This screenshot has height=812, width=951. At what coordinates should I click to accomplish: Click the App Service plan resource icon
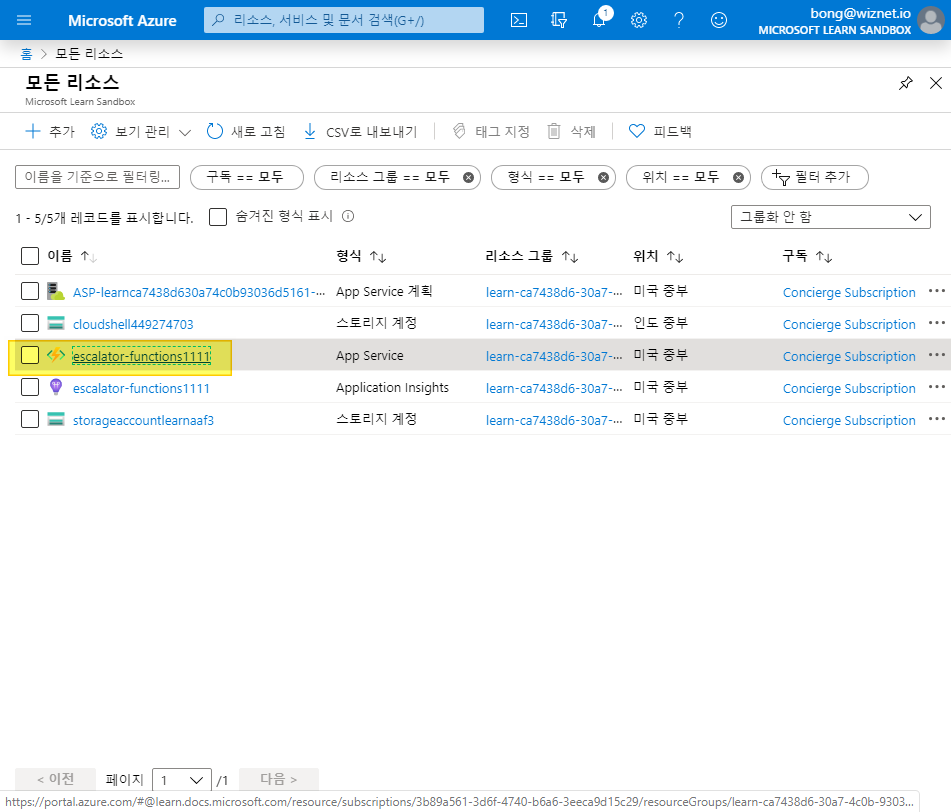click(x=56, y=291)
